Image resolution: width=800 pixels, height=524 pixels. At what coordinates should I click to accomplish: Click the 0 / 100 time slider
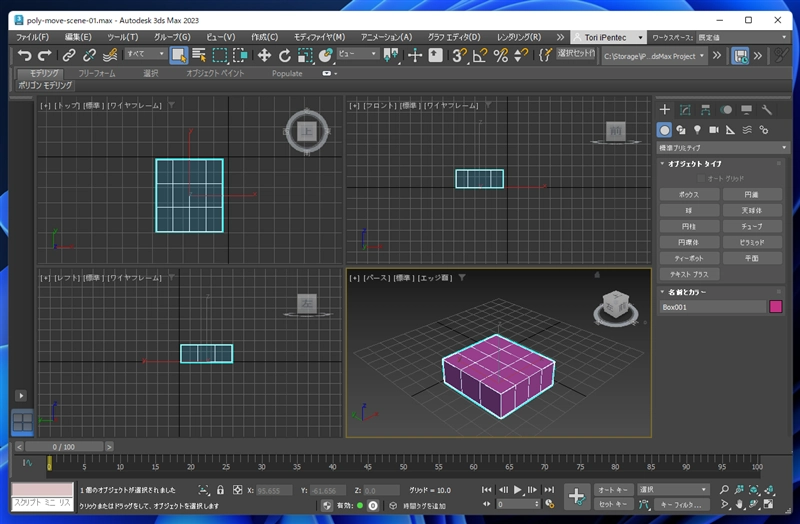64,447
